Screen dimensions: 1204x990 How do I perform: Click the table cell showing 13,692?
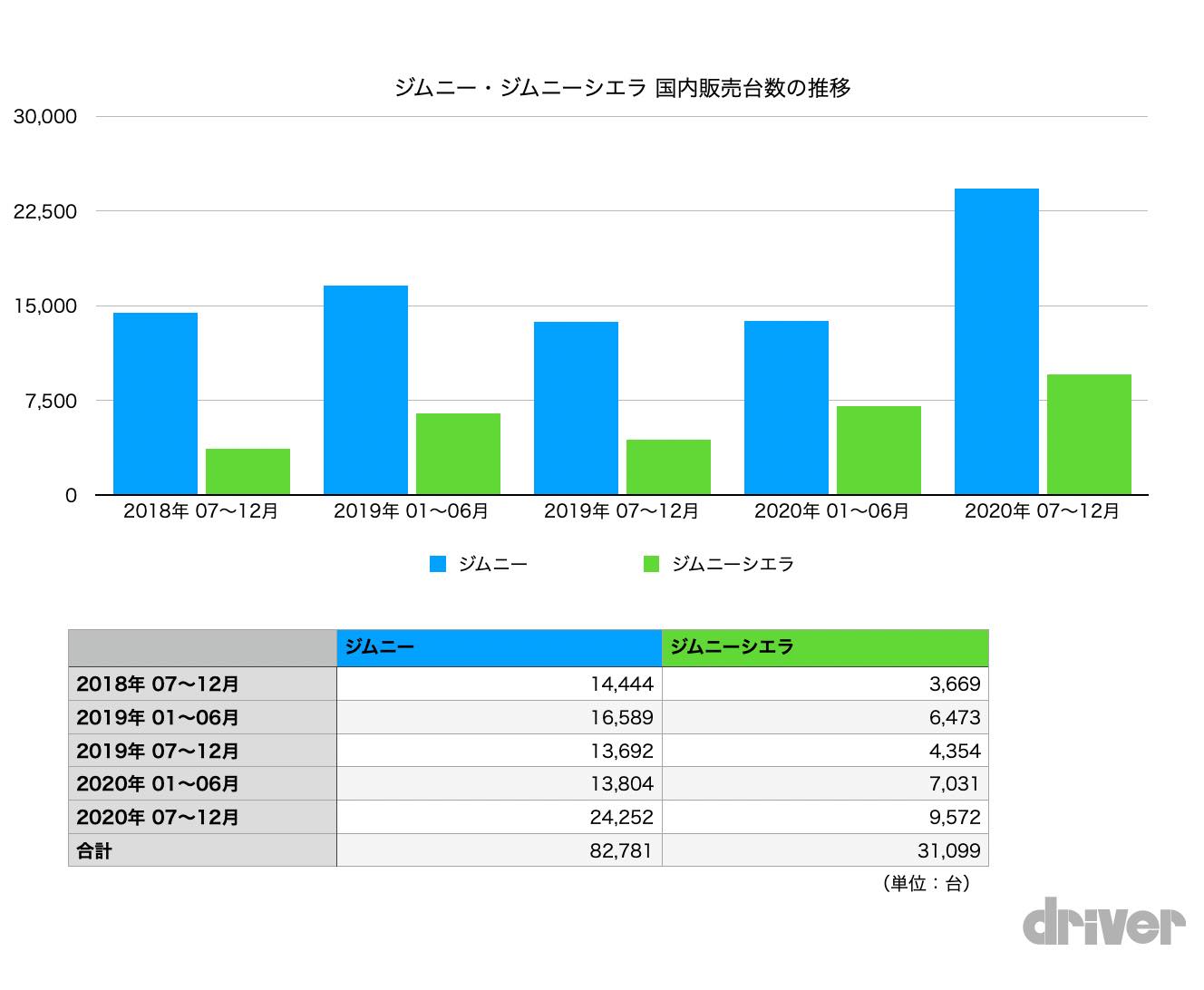(500, 751)
